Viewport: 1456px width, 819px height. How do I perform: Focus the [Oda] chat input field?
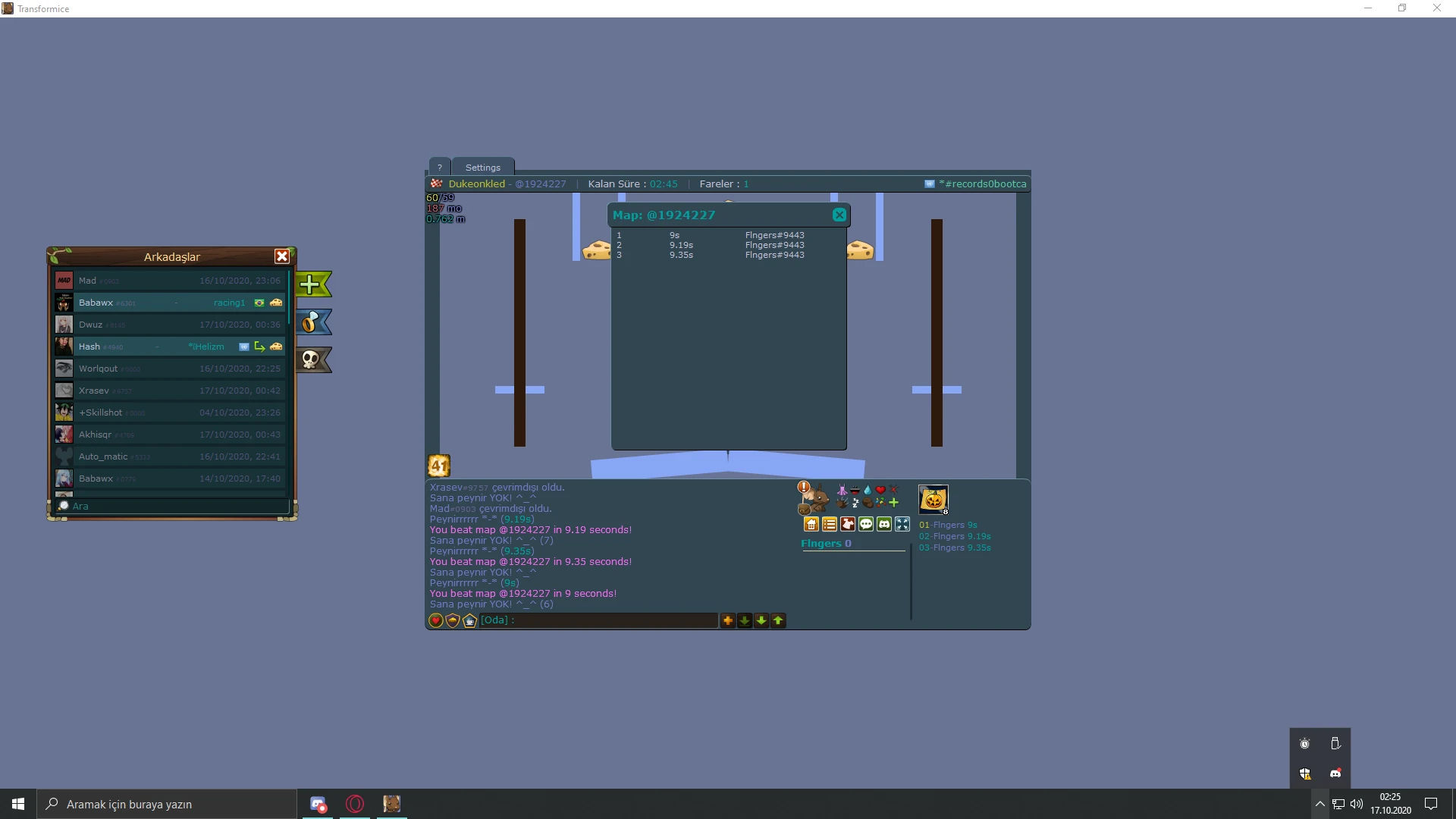(x=598, y=620)
